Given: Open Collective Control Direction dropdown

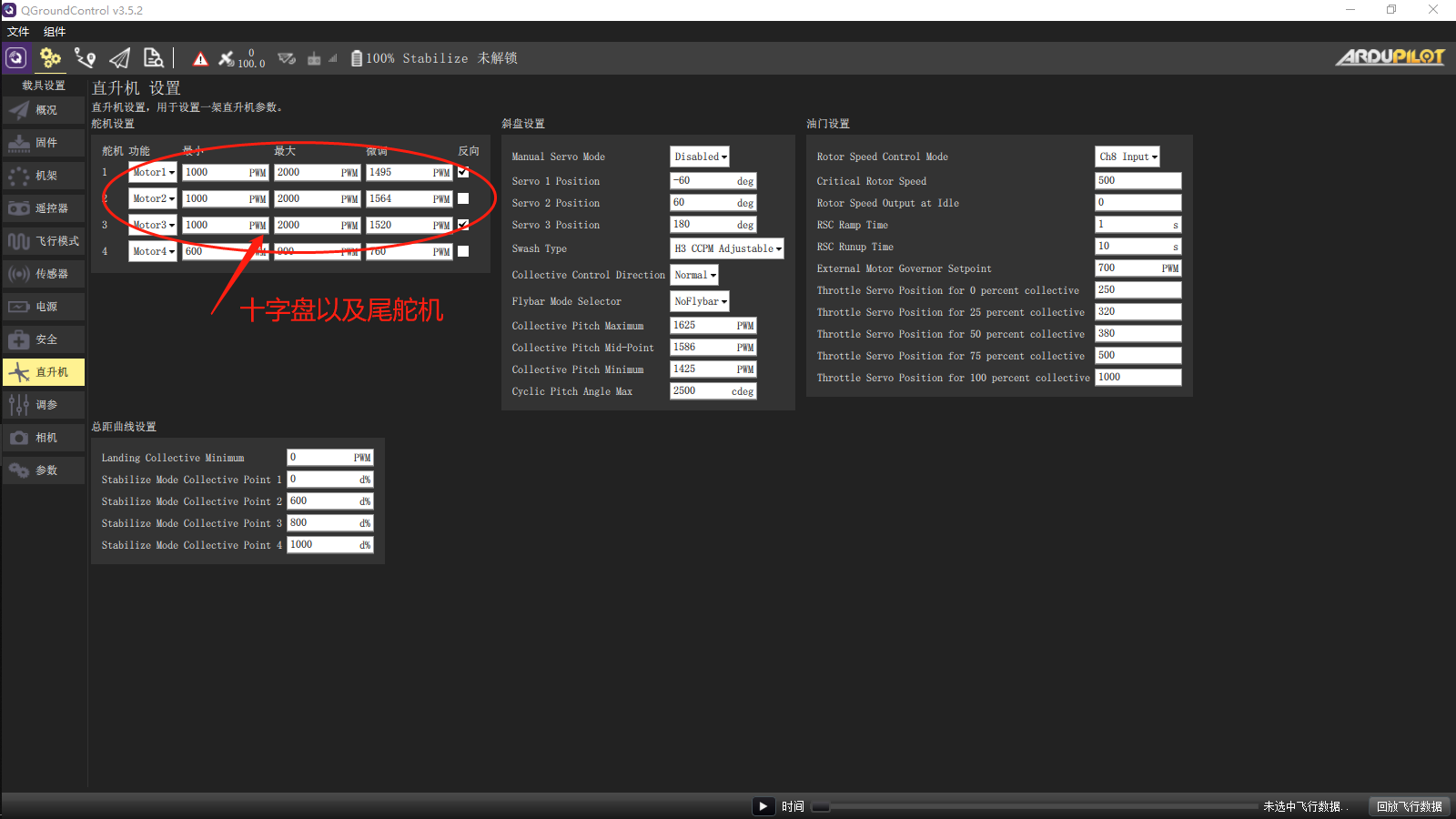Looking at the screenshot, I should coord(694,275).
